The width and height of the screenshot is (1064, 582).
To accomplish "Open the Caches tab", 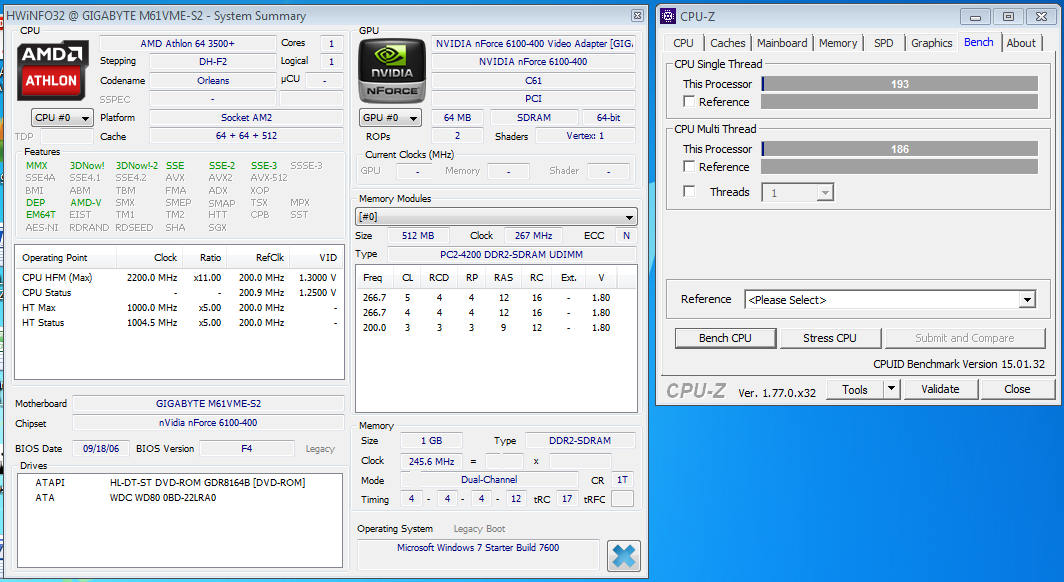I will coord(727,43).
